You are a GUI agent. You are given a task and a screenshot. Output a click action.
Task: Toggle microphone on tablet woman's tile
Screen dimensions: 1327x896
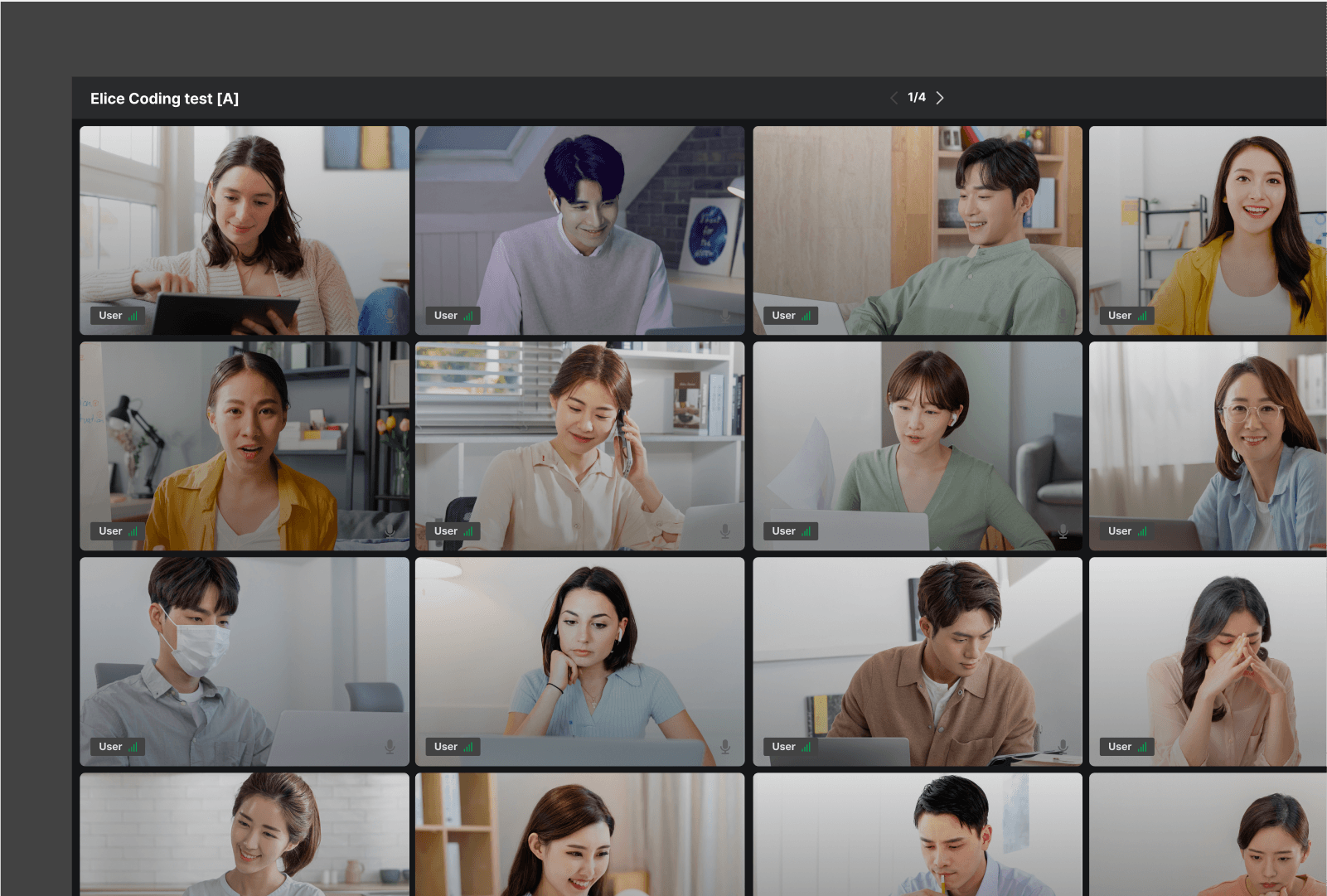390,316
